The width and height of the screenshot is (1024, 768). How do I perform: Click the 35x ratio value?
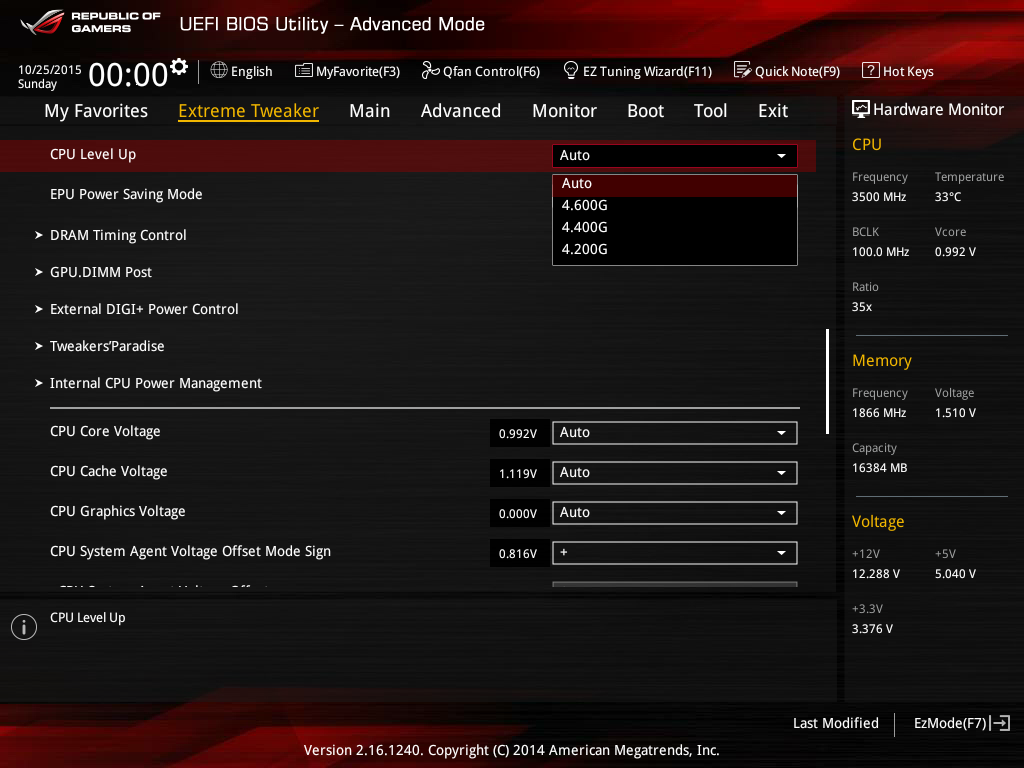tap(861, 306)
